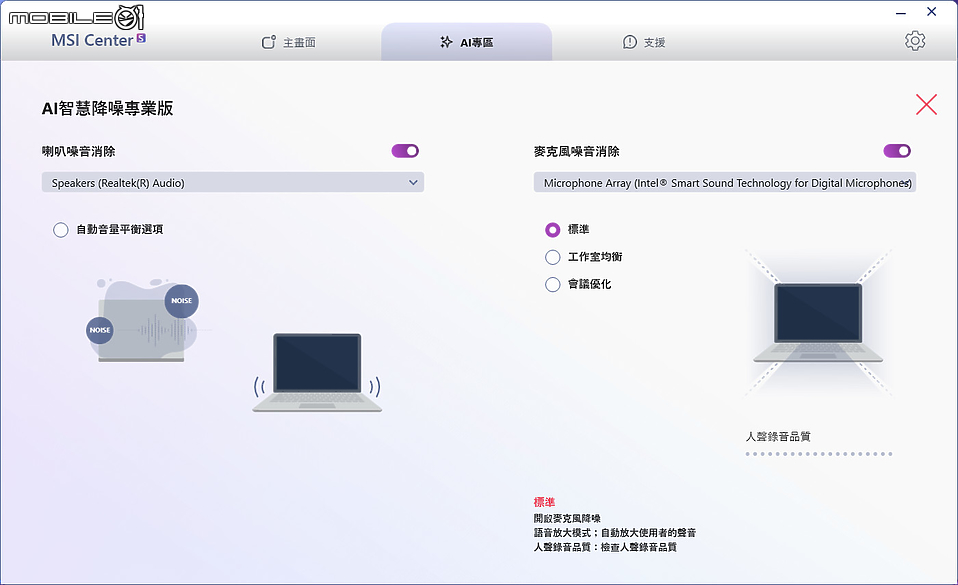Click the MSI Center logo text
The height and width of the screenshot is (585, 958).
point(92,40)
